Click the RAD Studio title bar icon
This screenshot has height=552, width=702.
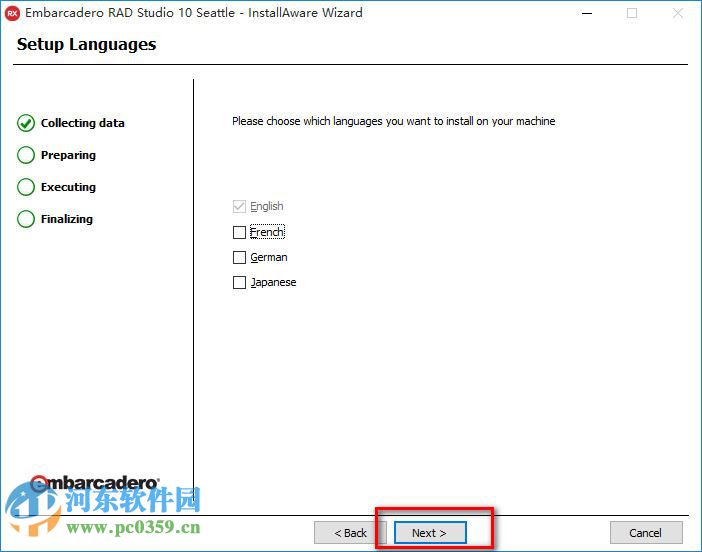[x=13, y=13]
